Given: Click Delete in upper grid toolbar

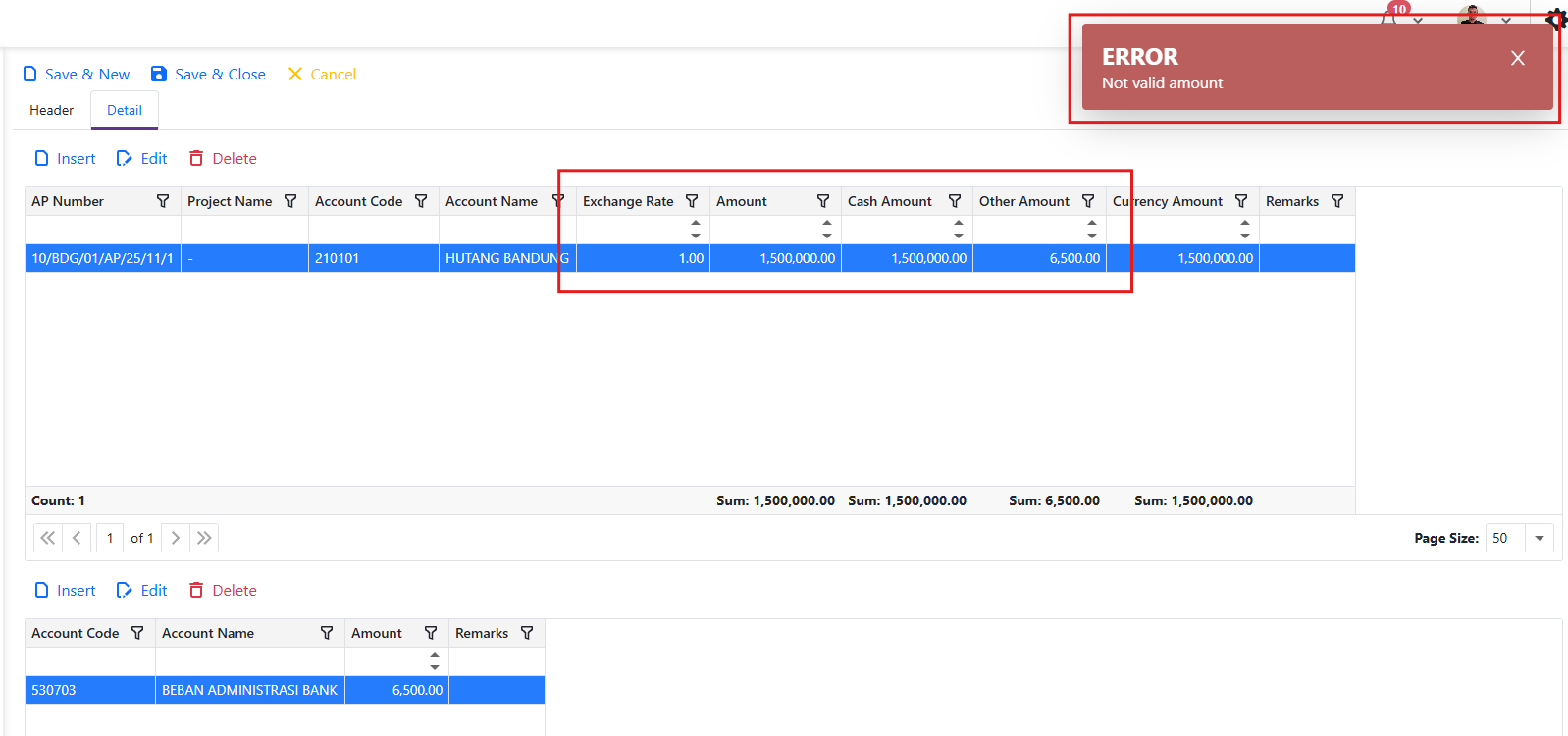Looking at the screenshot, I should [223, 158].
